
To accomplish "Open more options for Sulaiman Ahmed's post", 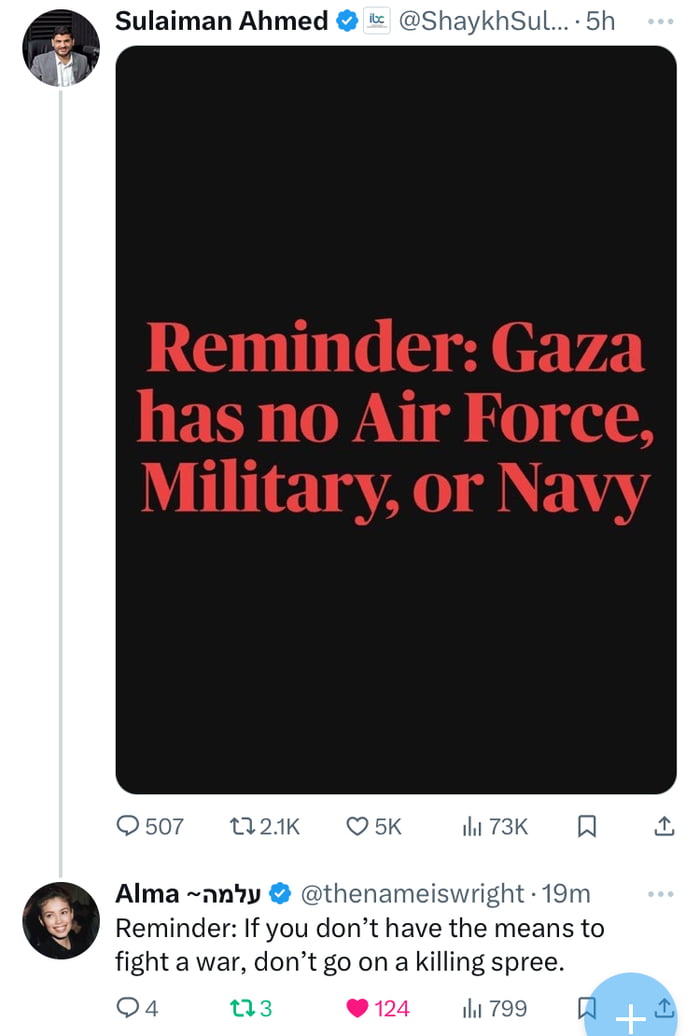I will (x=661, y=21).
